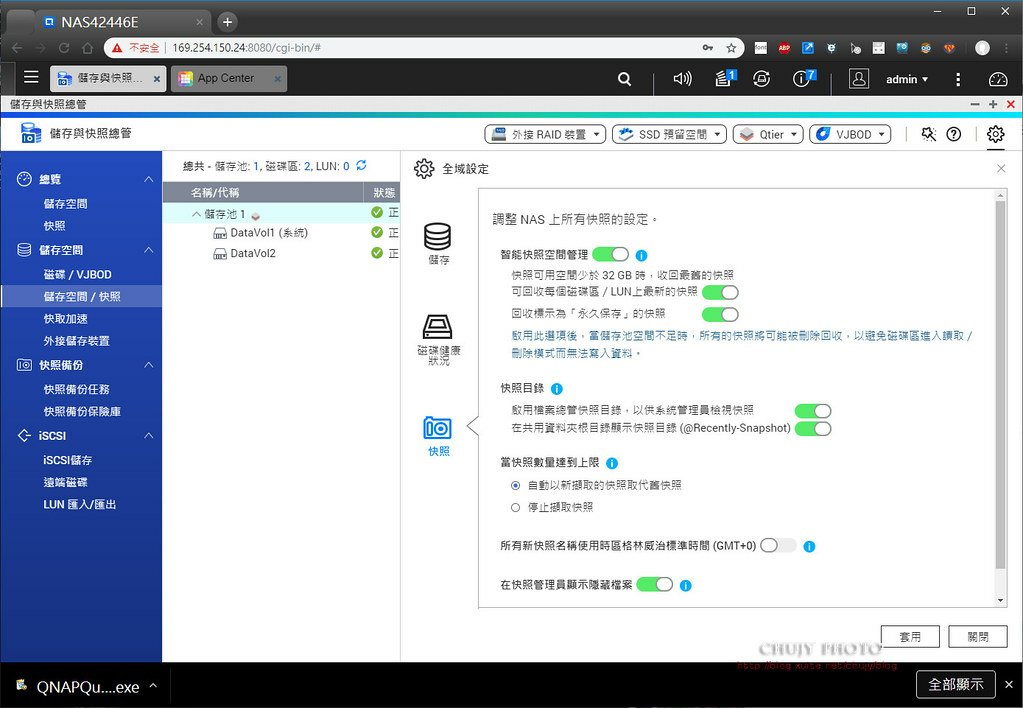Toggle 在快照管理員顯示隱藏檔案 switch
Viewport: 1023px width, 708px height.
[x=654, y=585]
